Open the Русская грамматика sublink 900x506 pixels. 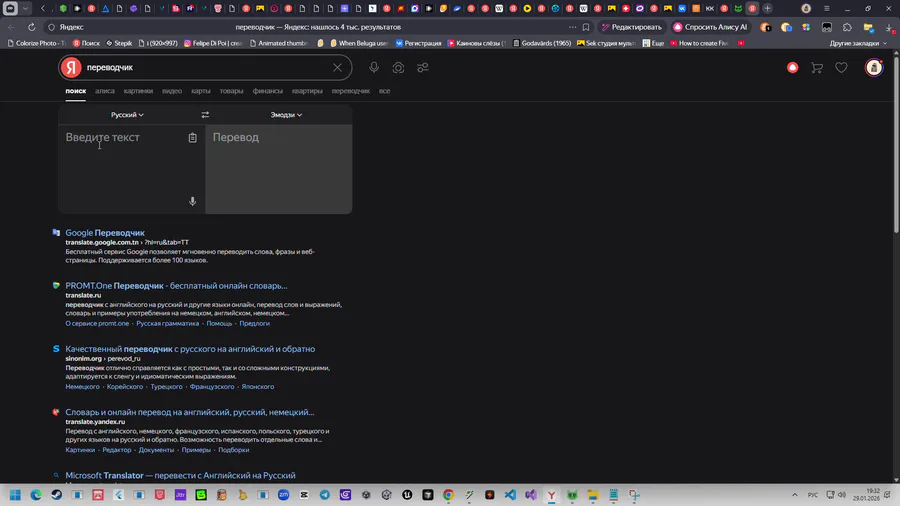(x=168, y=324)
